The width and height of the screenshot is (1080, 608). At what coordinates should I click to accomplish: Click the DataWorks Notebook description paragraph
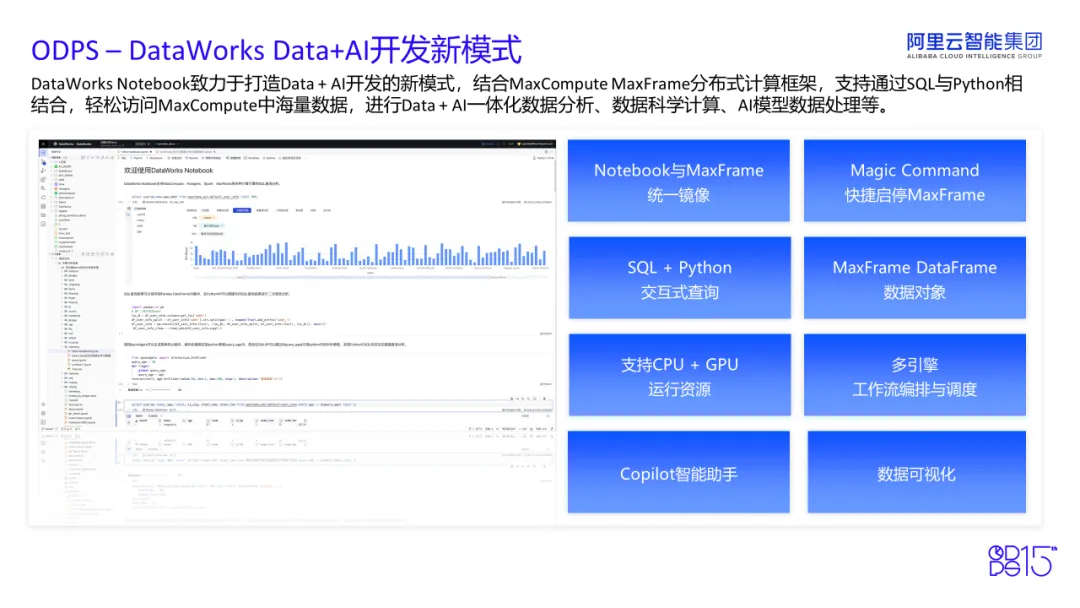click(527, 94)
